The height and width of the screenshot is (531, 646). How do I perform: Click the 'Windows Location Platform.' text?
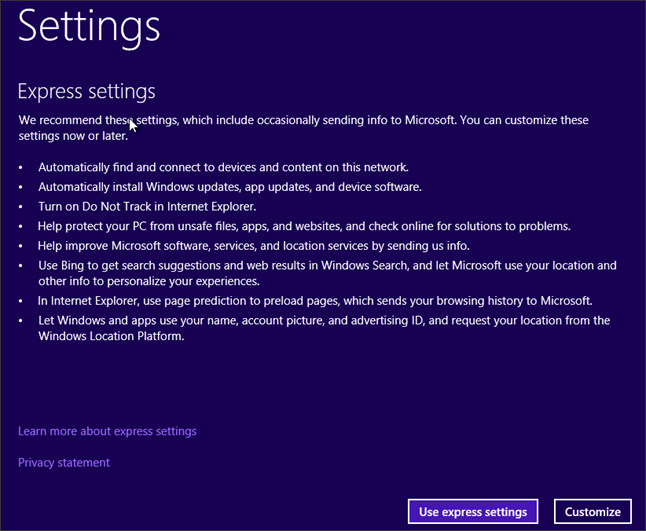(112, 336)
